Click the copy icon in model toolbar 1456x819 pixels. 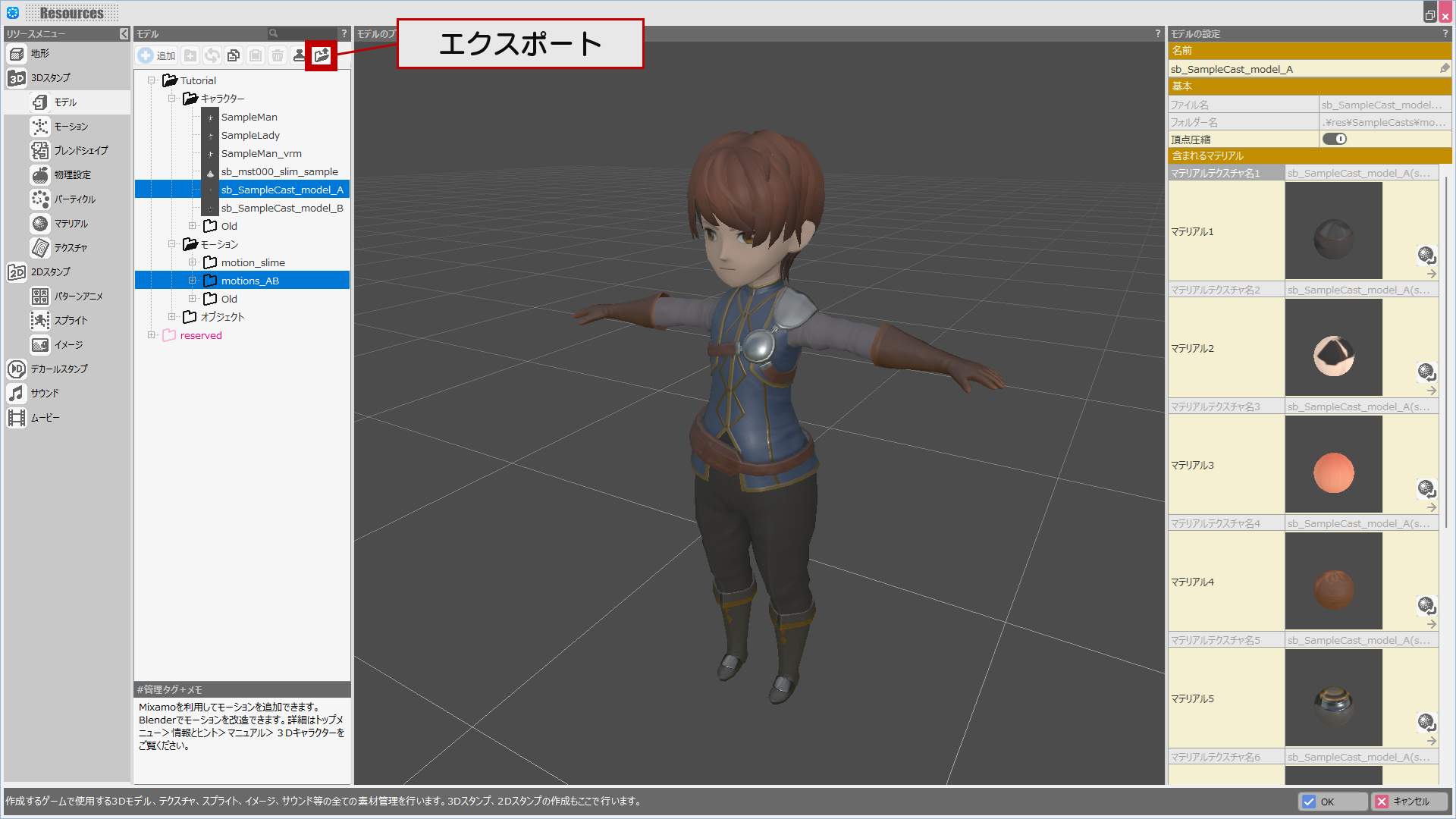[x=234, y=55]
